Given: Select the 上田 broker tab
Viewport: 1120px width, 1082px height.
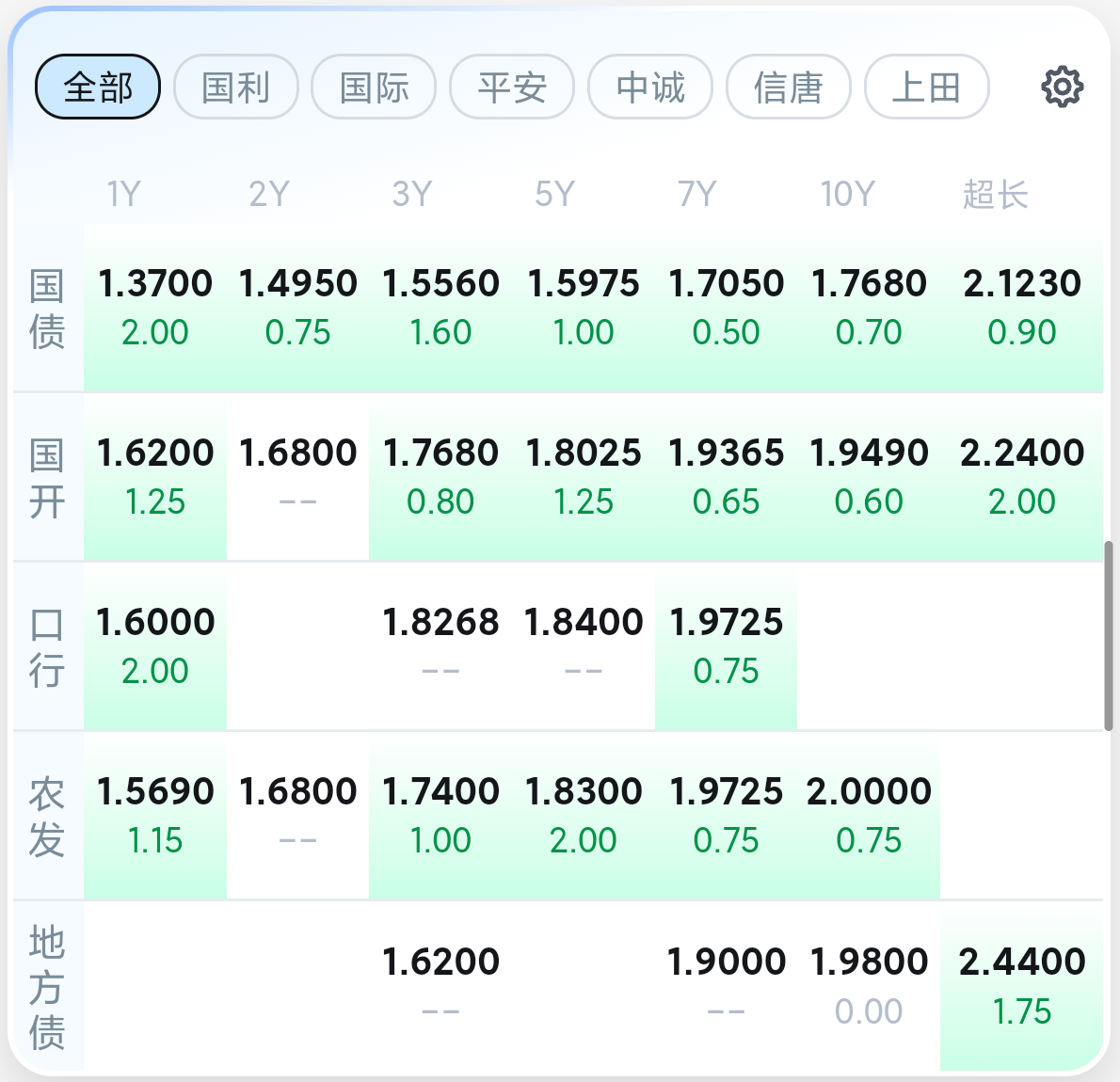Looking at the screenshot, I should click(926, 88).
